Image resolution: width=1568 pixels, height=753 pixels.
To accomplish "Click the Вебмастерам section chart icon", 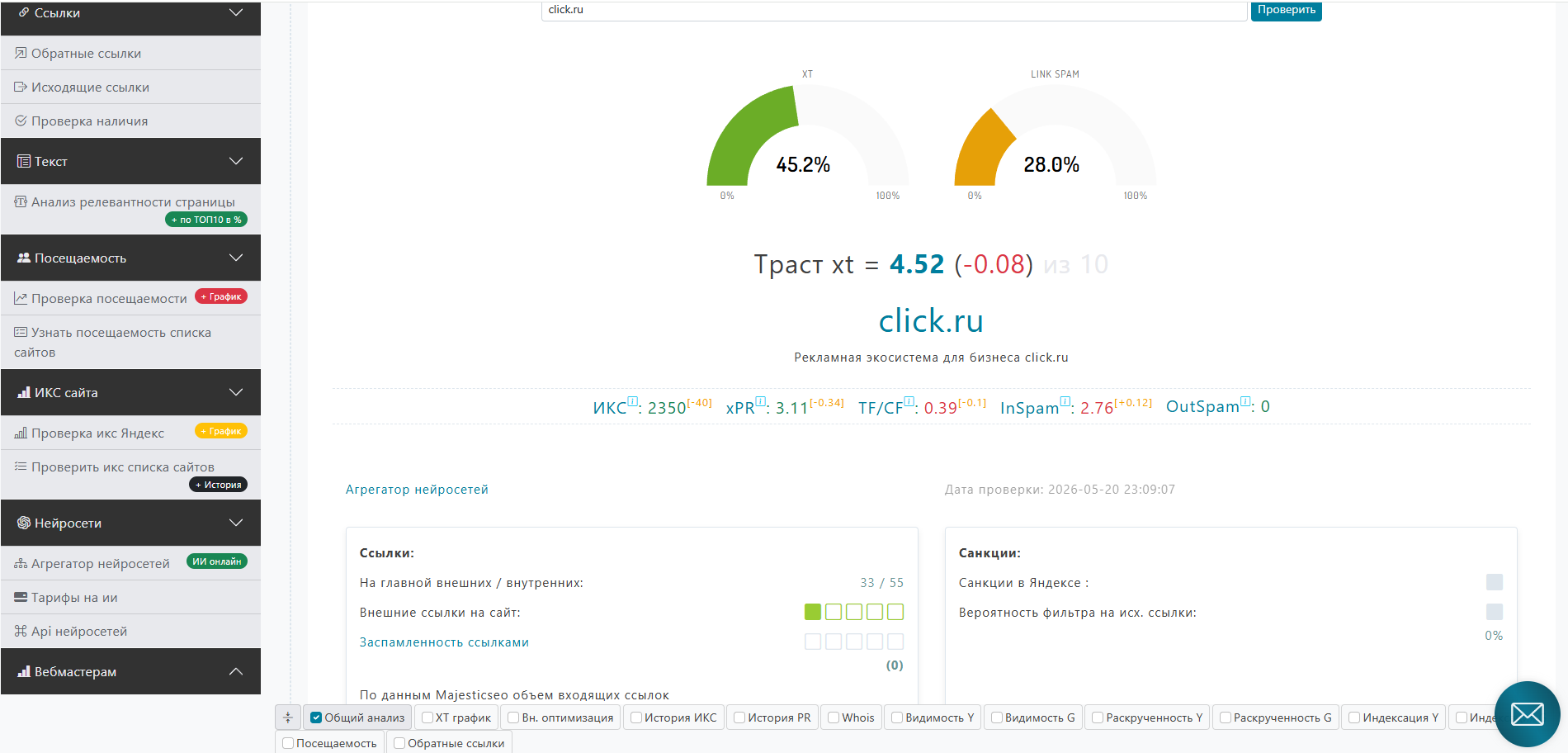I will point(24,671).
